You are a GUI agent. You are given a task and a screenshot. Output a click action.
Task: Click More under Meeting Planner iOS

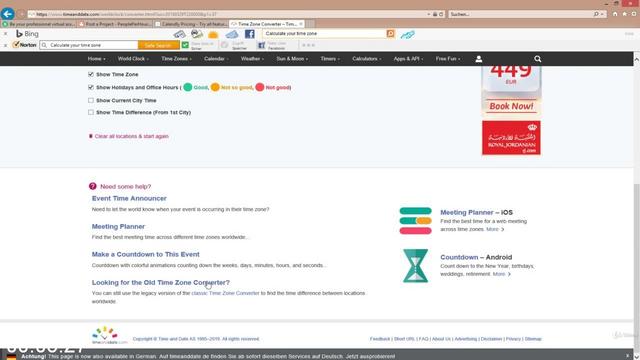[x=495, y=229]
